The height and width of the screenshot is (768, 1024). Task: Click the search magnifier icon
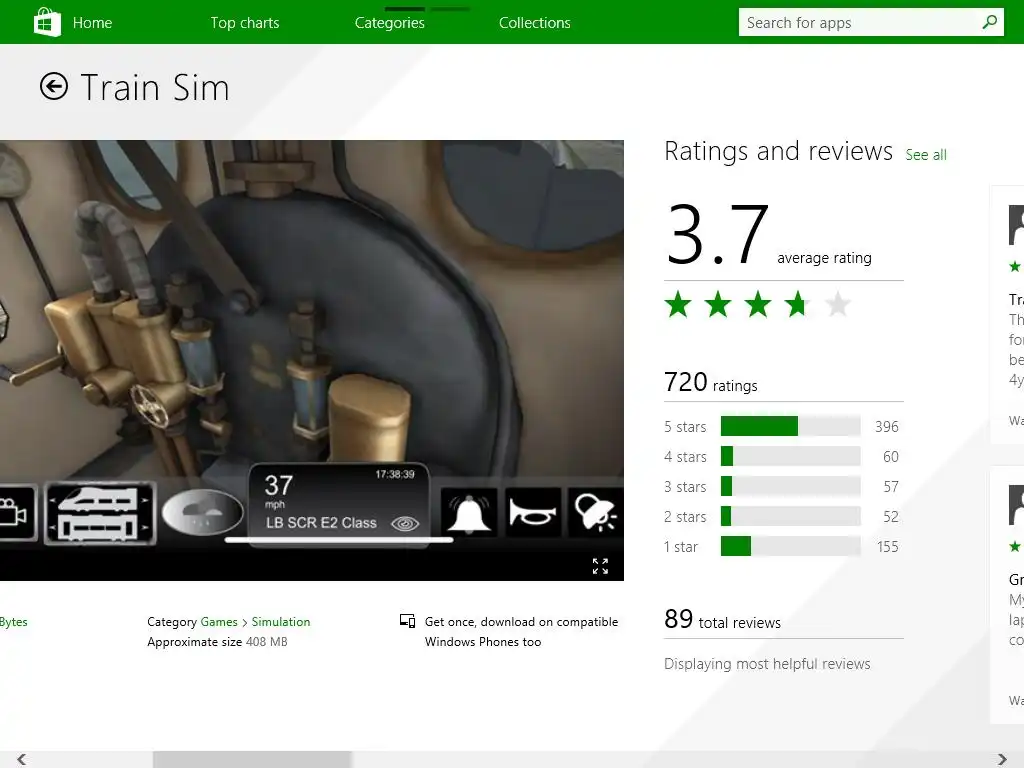click(989, 22)
